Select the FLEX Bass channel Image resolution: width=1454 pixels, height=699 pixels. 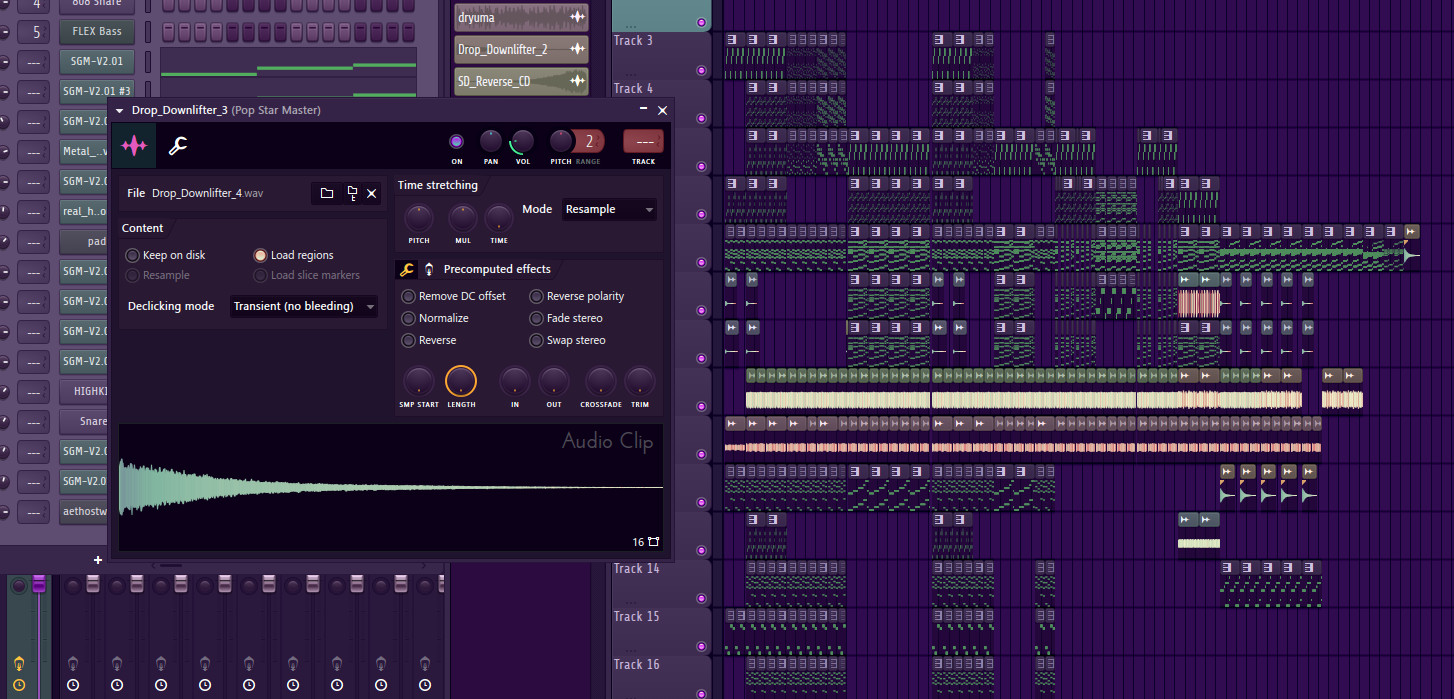coord(95,31)
